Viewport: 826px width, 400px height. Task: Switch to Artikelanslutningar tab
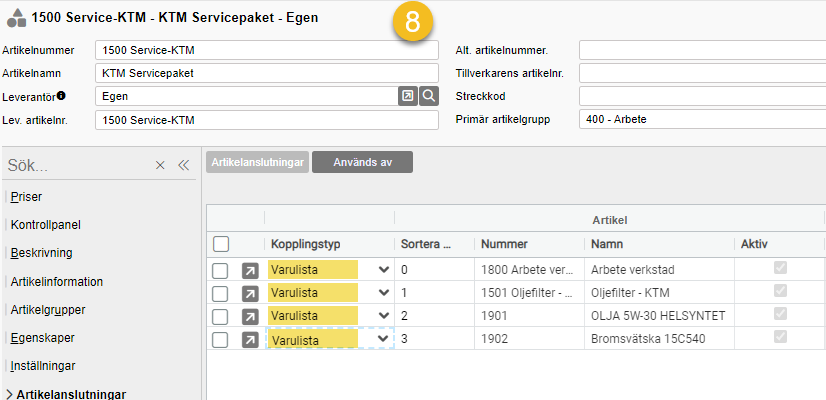pos(258,162)
